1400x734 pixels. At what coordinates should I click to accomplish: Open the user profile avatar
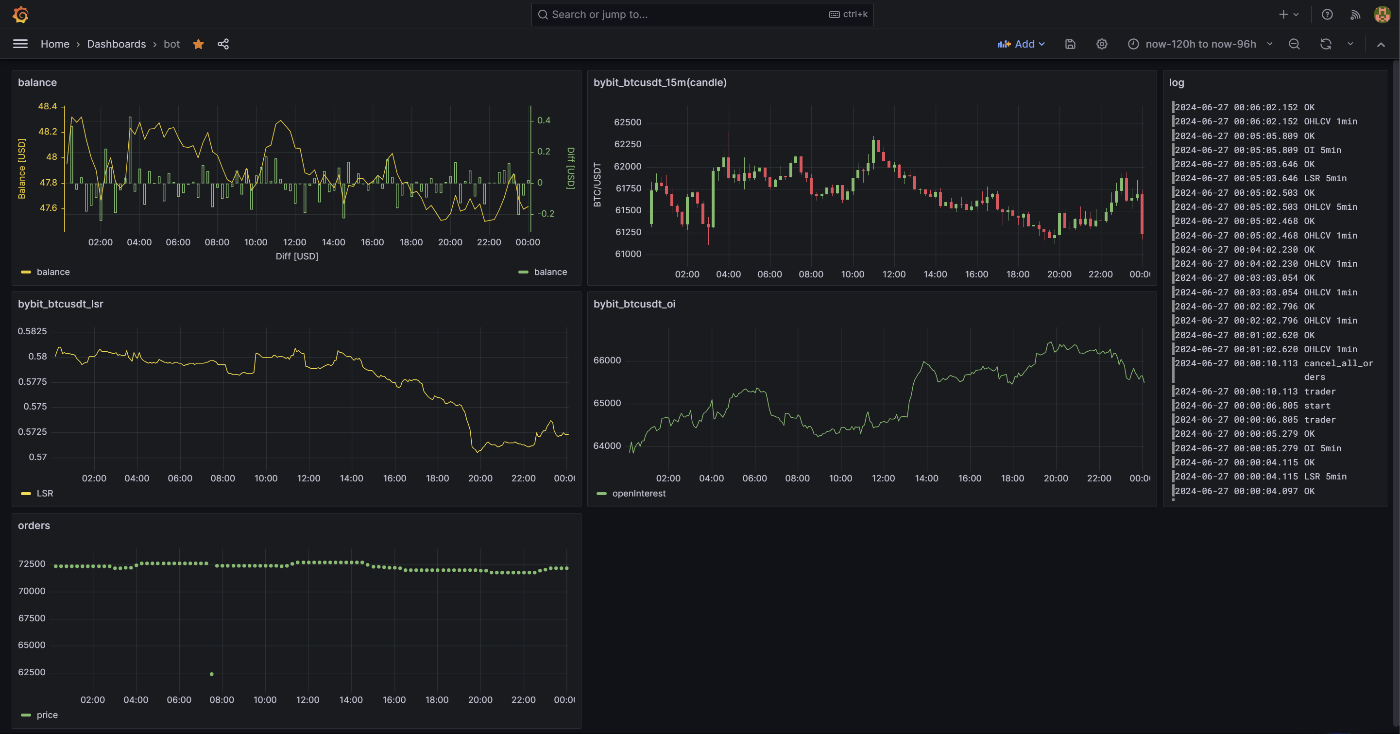tap(1382, 15)
